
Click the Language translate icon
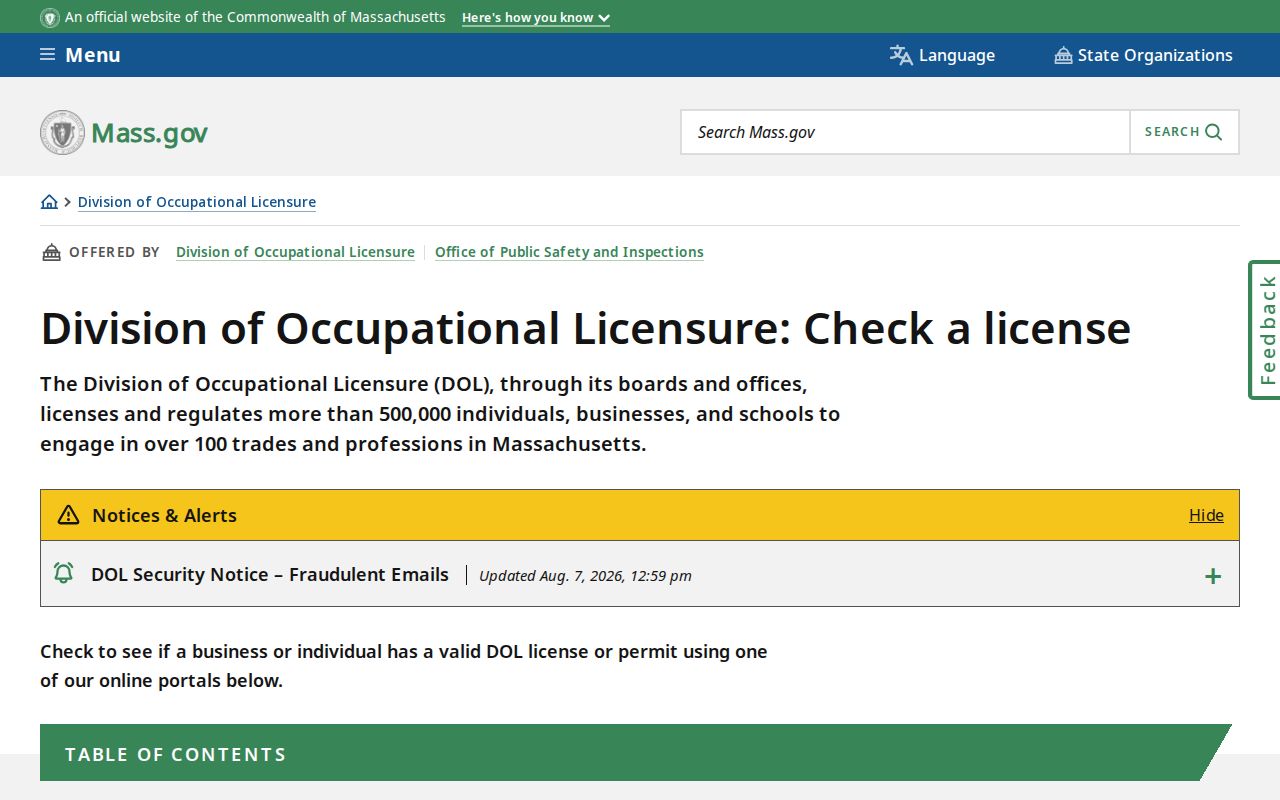pyautogui.click(x=901, y=55)
